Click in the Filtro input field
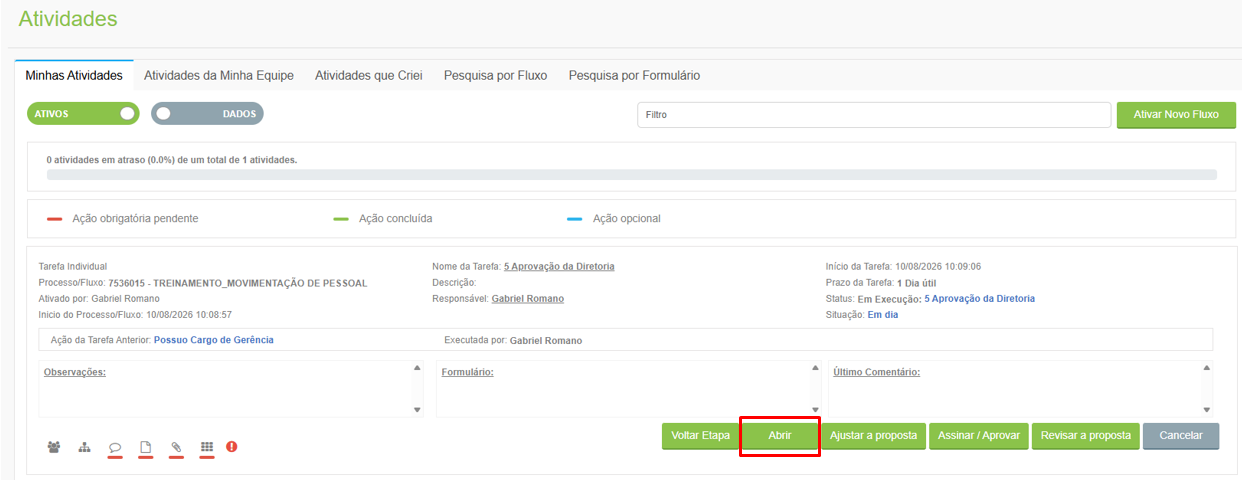 coord(874,115)
